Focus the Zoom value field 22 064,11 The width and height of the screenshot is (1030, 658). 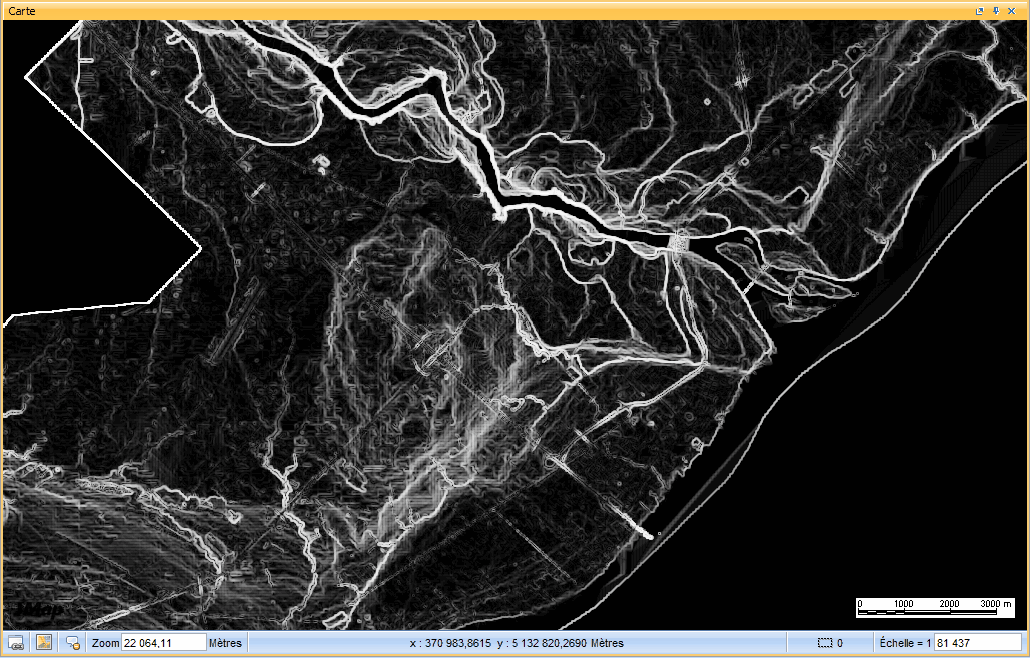pyautogui.click(x=163, y=643)
